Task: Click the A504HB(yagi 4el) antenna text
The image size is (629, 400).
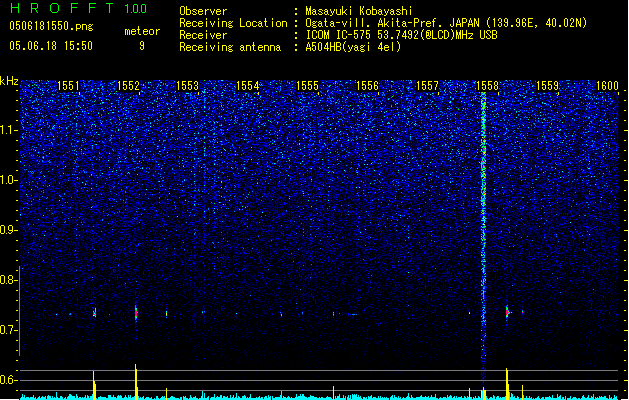Action: 353,47
